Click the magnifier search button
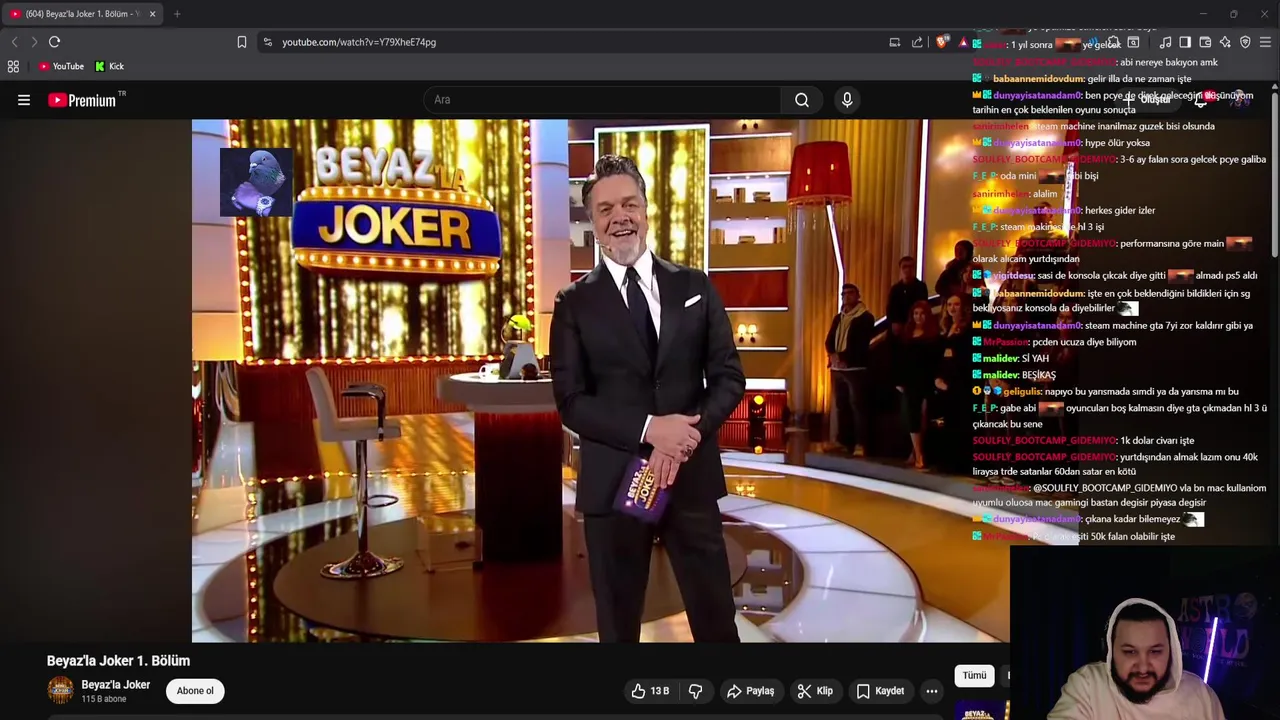The width and height of the screenshot is (1280, 720). coord(802,100)
